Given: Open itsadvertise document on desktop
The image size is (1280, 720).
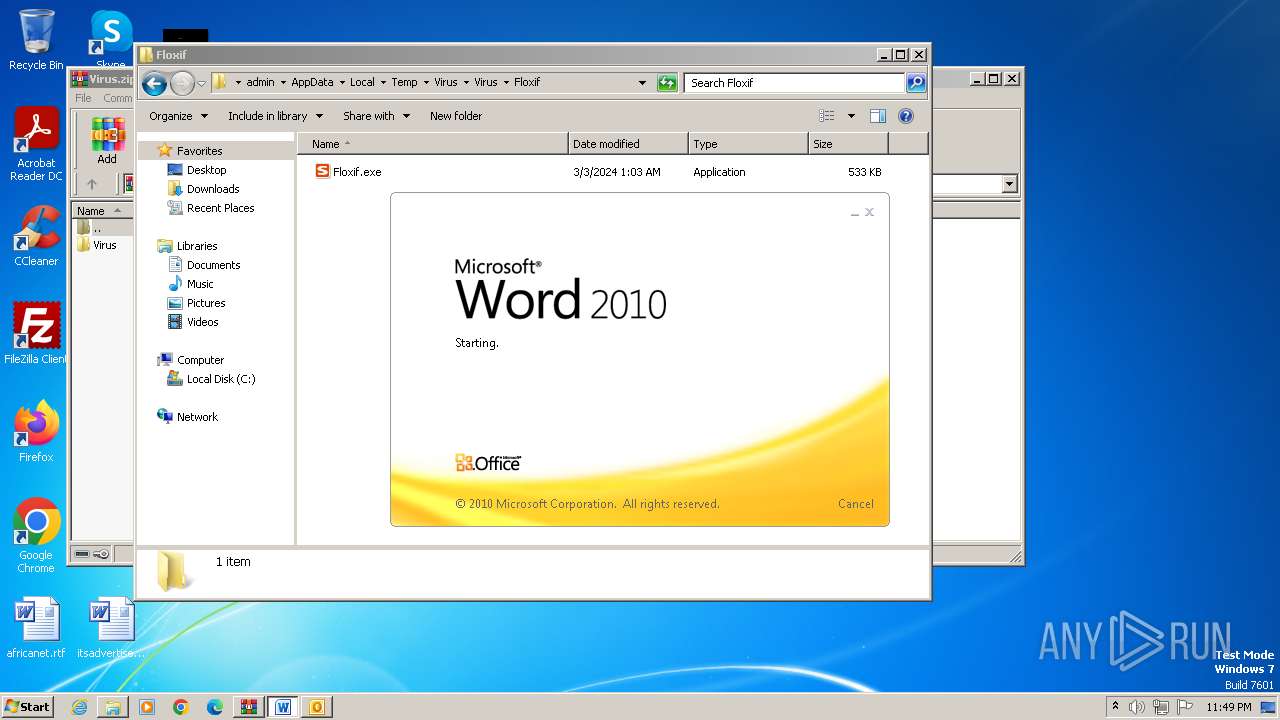Looking at the screenshot, I should point(110,629).
